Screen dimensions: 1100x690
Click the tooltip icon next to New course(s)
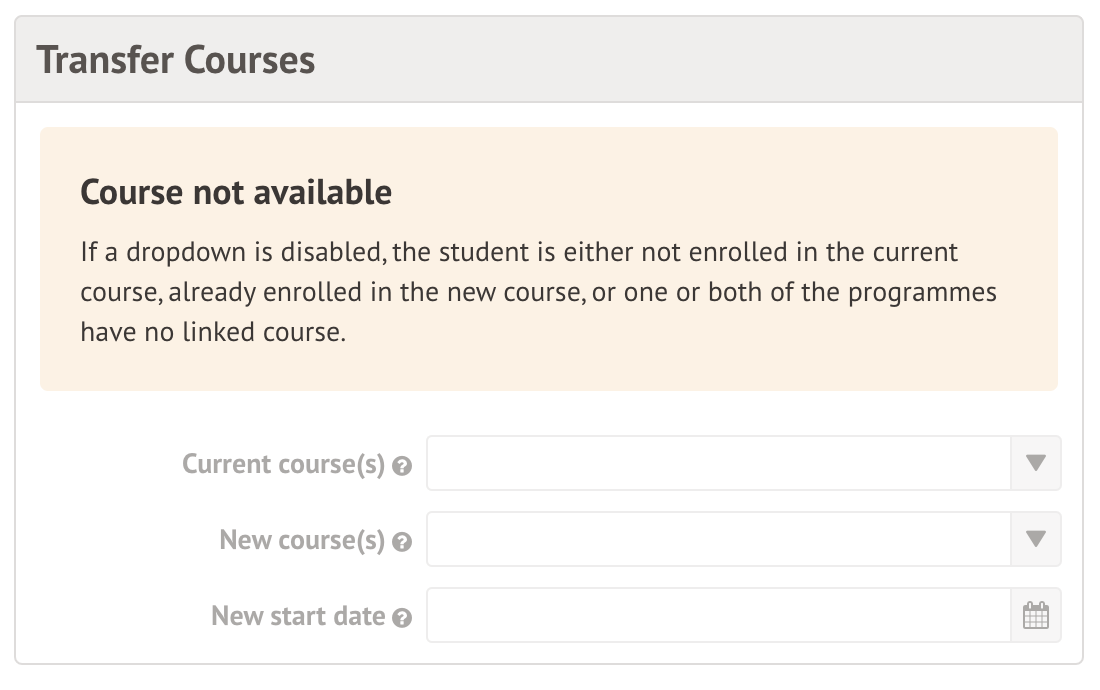[403, 540]
